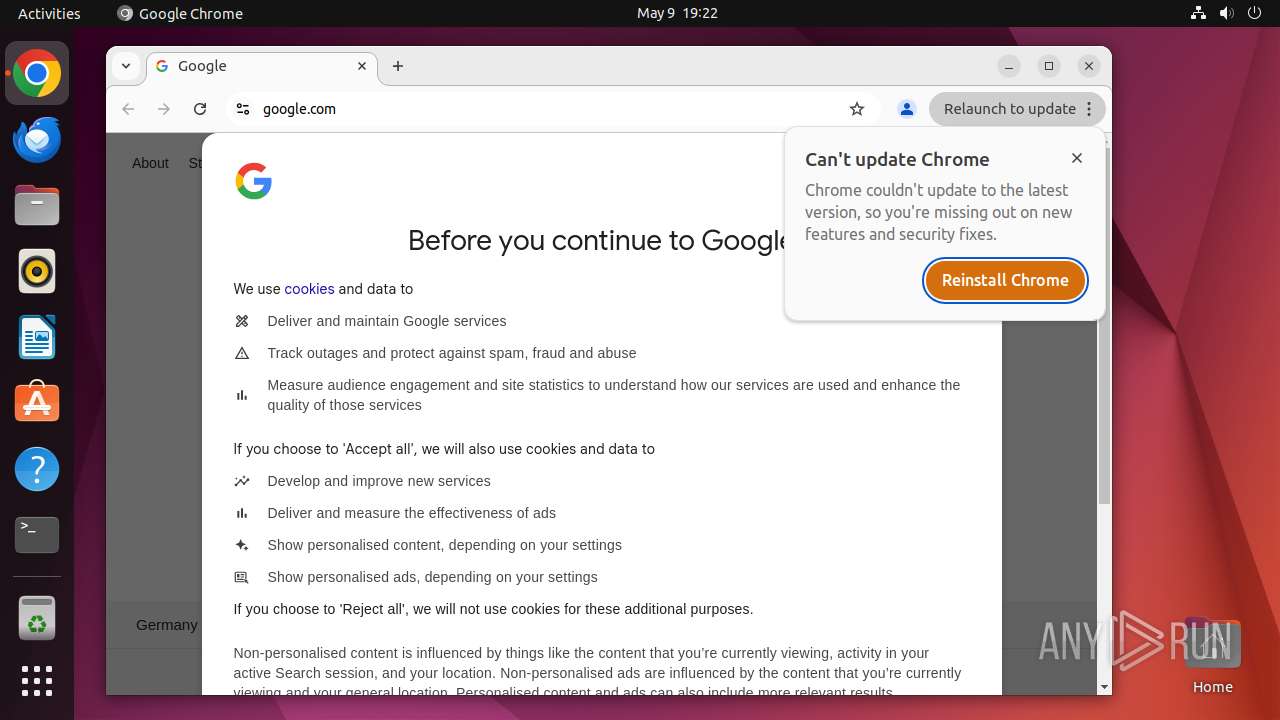Viewport: 1280px width, 720px height.
Task: Open the Home folder desktop icon
Action: [x=1212, y=656]
